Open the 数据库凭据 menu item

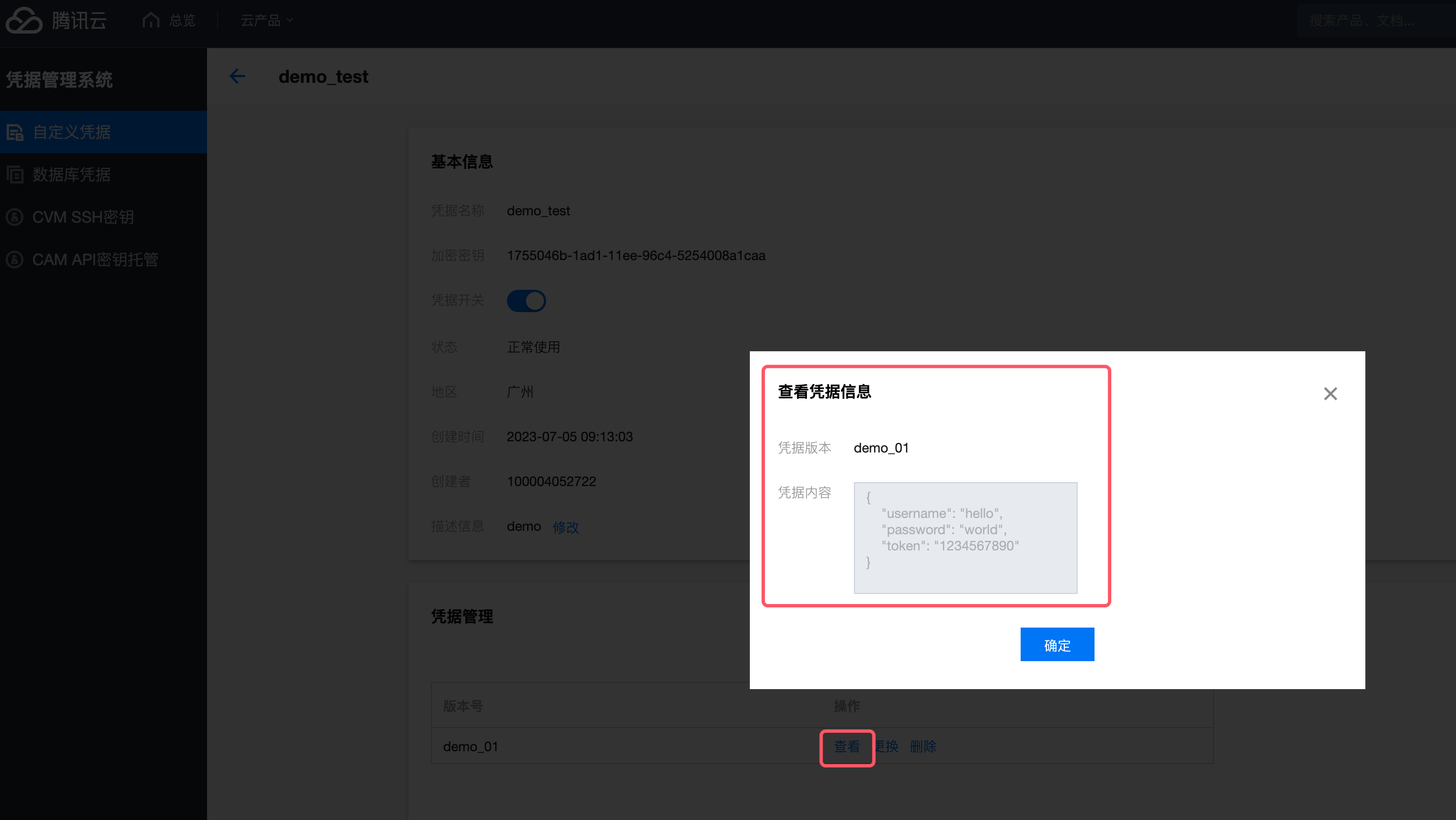(72, 175)
